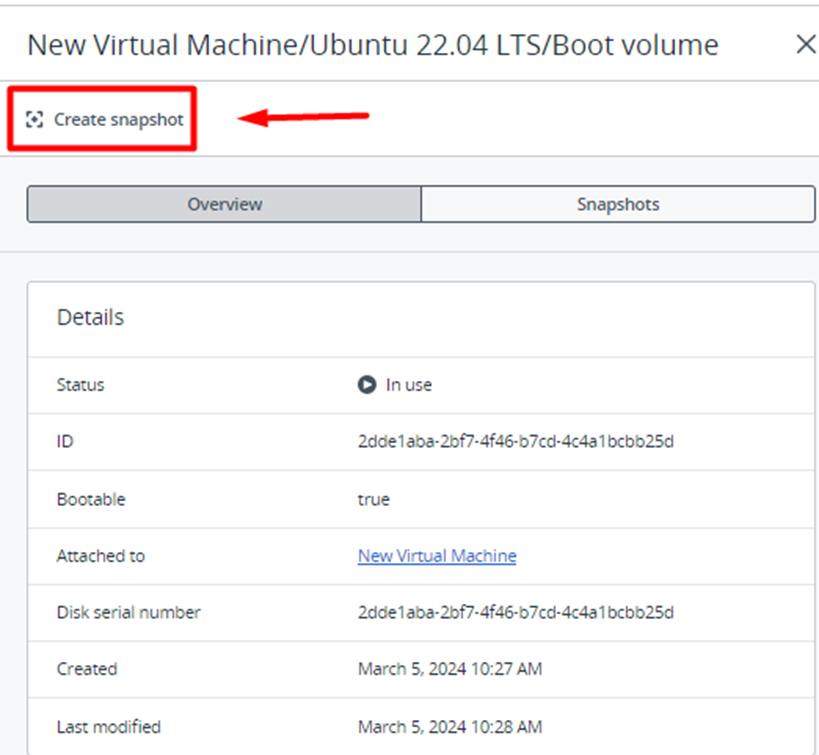The image size is (819, 755).
Task: Click the In use status text
Action: [x=409, y=385]
